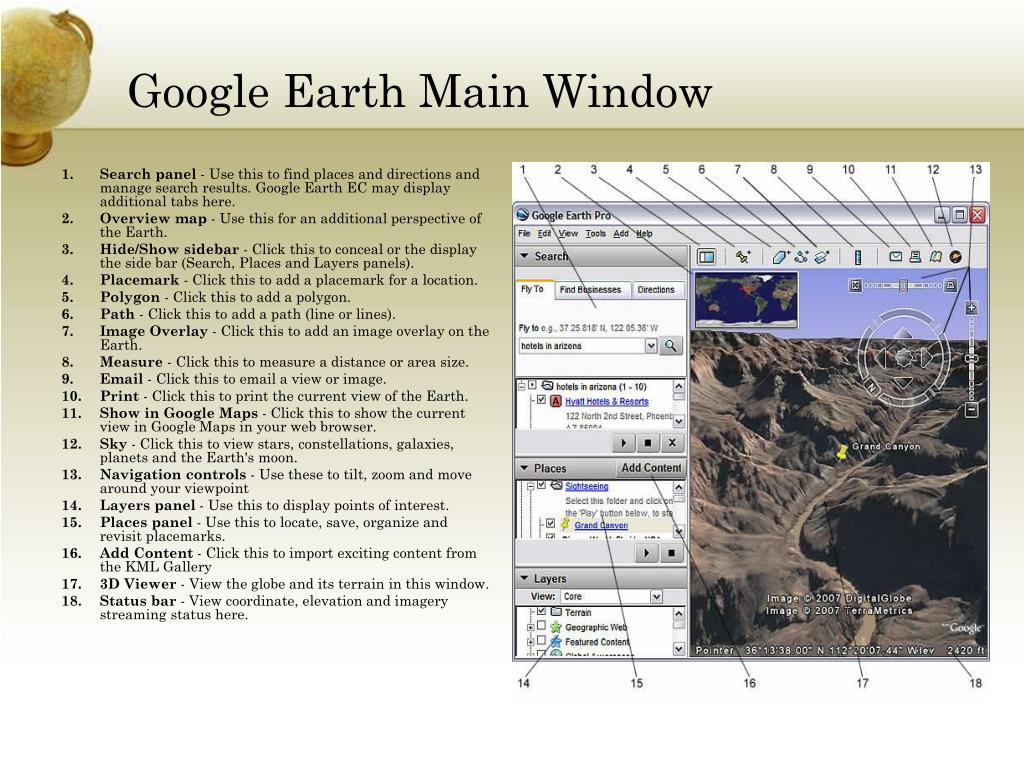Screen dimensions: 1024x768
Task: Click the tilt slider left end button
Action: coord(856,285)
